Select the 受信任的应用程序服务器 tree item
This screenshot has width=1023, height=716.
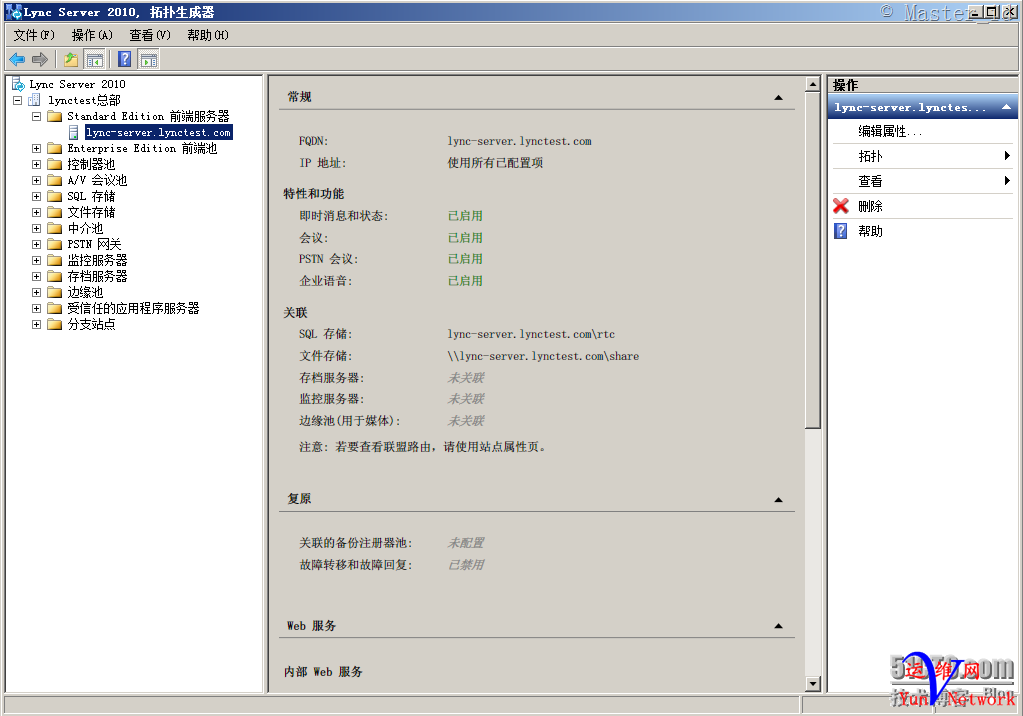click(x=134, y=308)
